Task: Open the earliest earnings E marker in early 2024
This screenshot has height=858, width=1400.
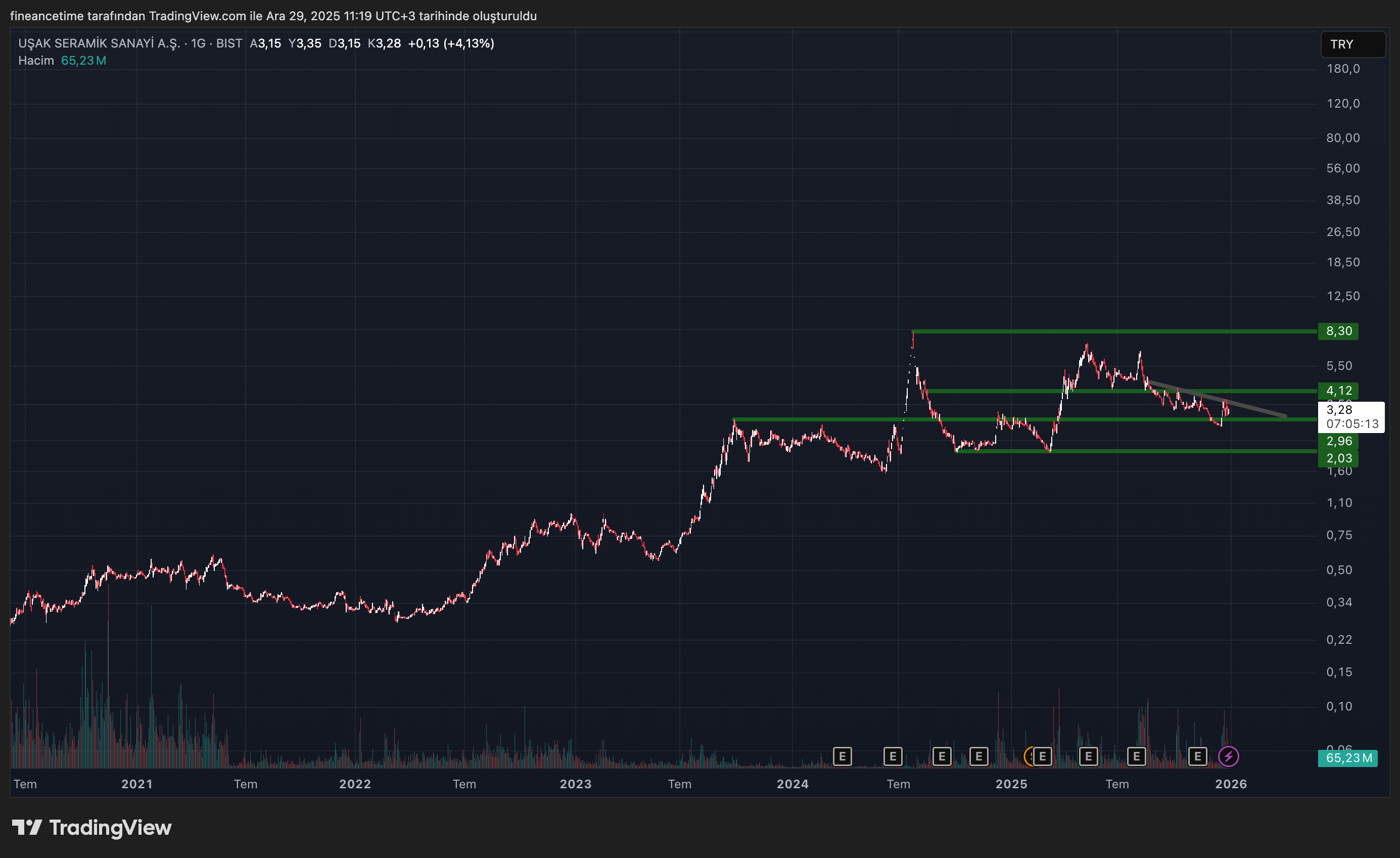Action: click(x=842, y=756)
